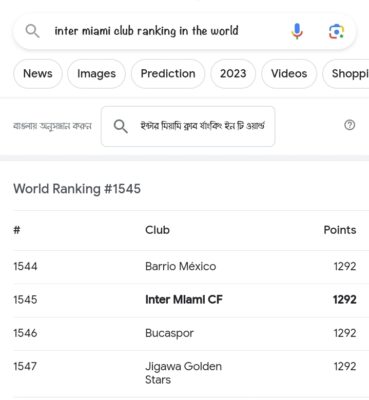Click the Bengali search suggestion box

pos(188,126)
